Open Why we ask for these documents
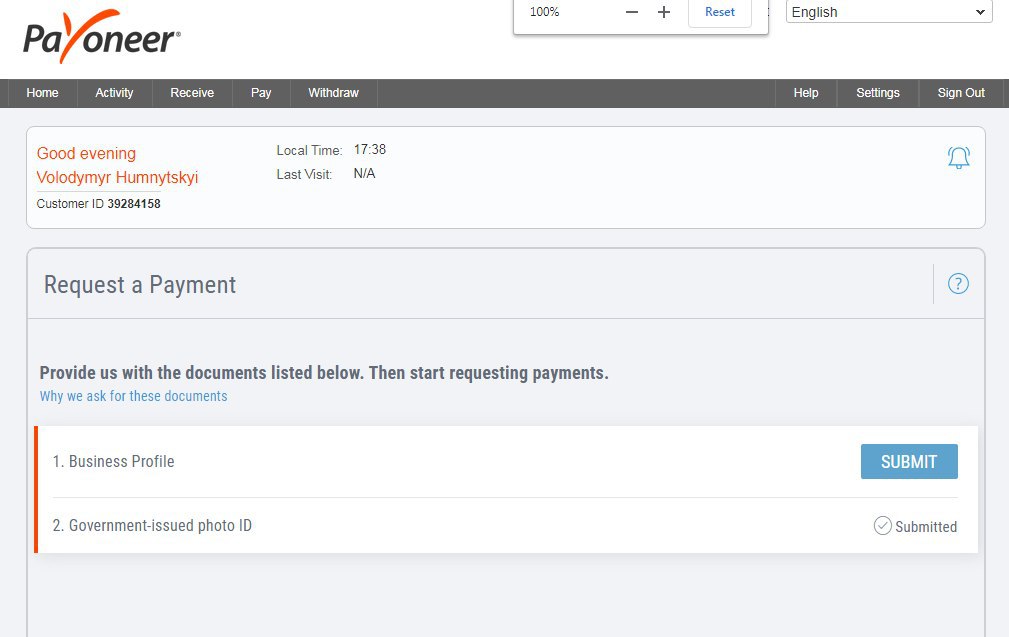Screen dimensions: 1009x637 click(133, 396)
